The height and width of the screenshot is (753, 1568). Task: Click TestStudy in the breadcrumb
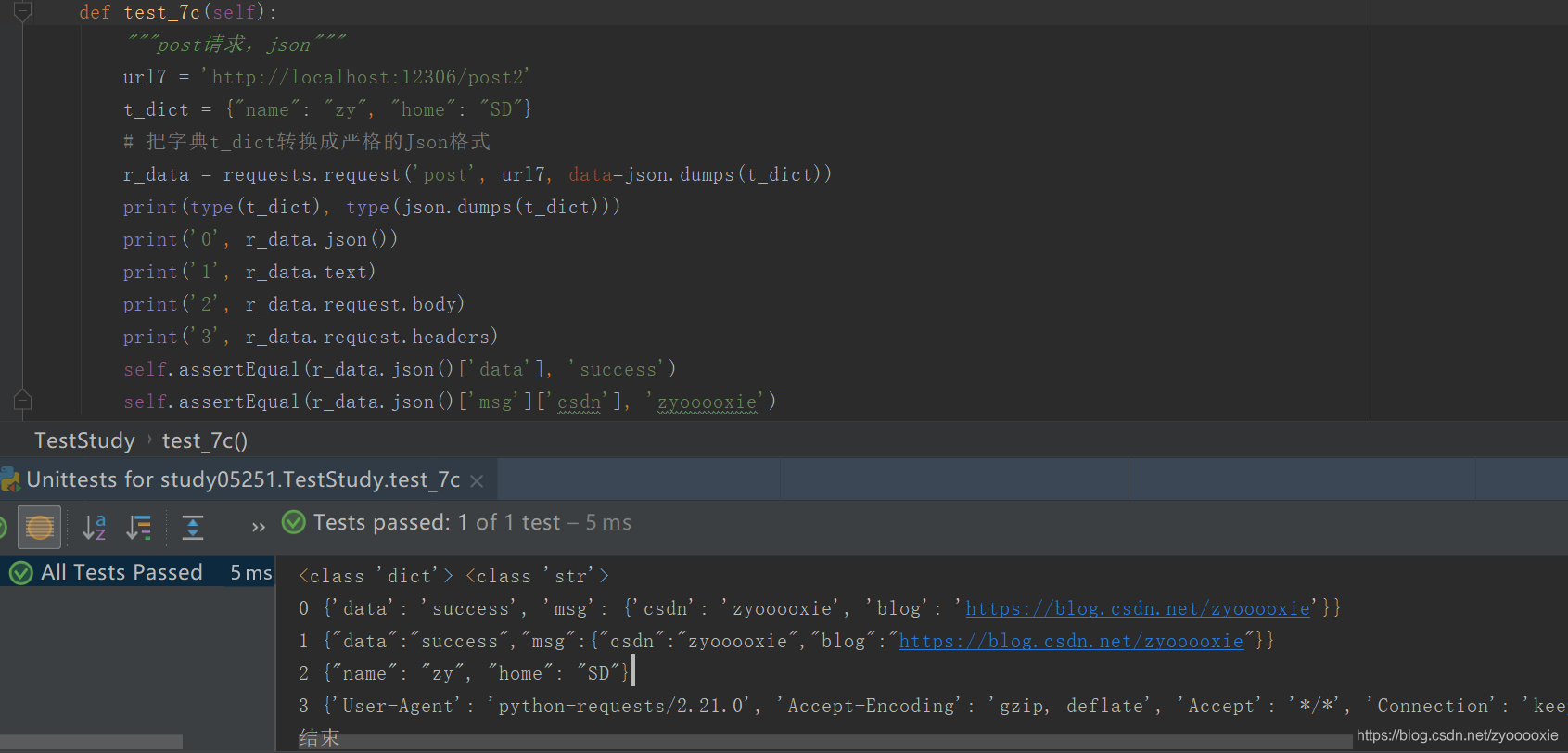point(84,440)
